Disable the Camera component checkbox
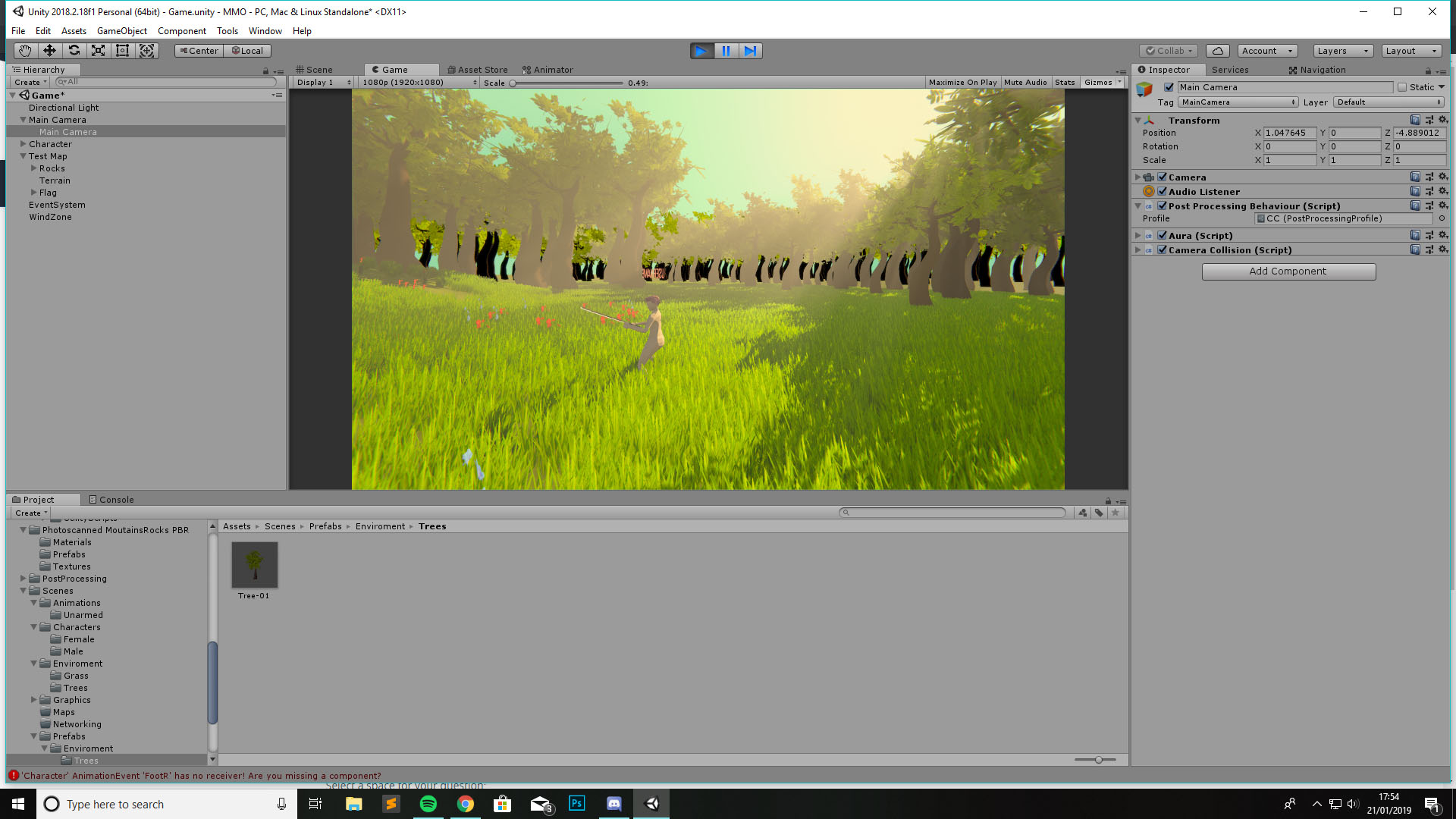Viewport: 1456px width, 819px height. tap(1162, 177)
